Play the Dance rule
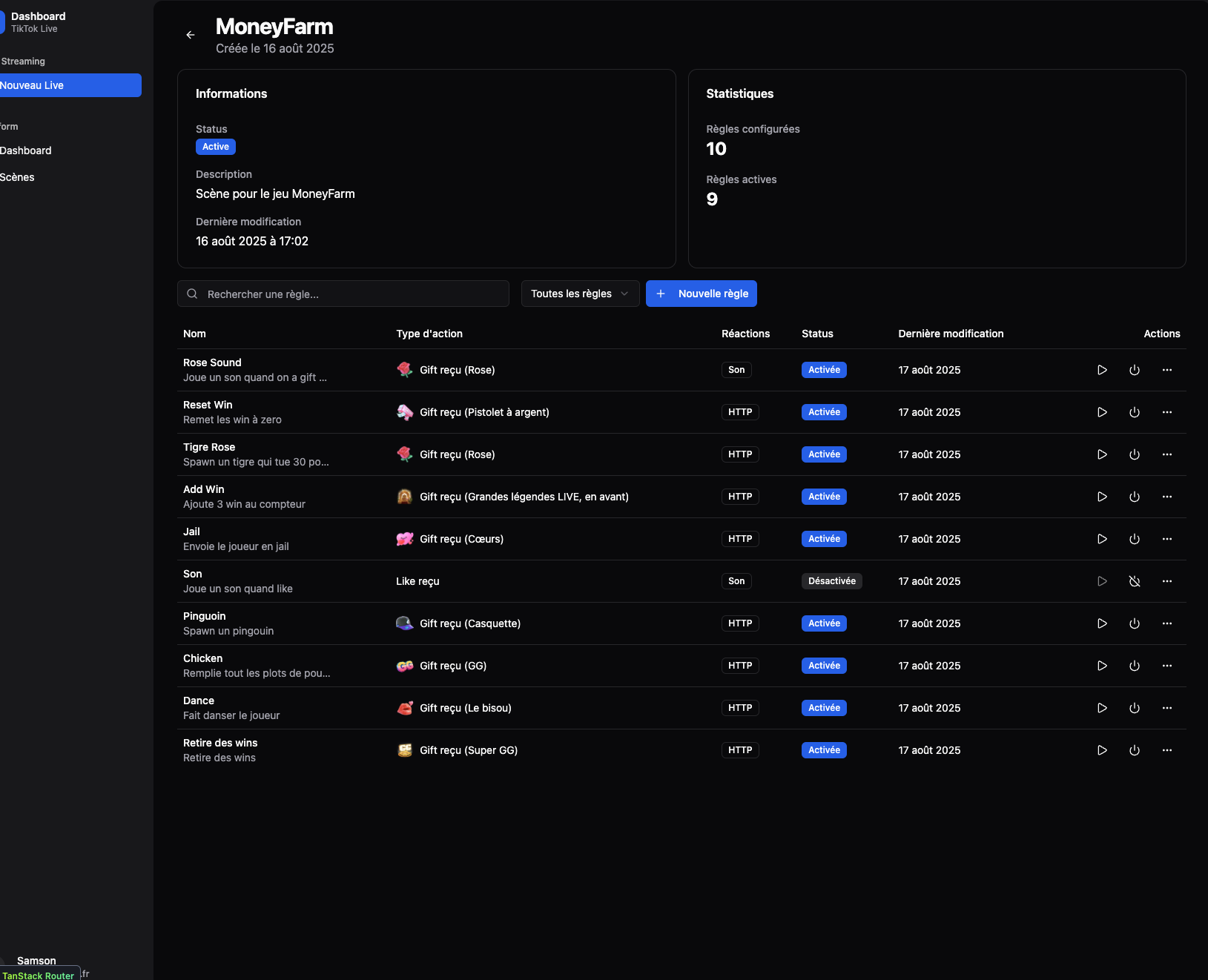The height and width of the screenshot is (980, 1208). coord(1102,708)
